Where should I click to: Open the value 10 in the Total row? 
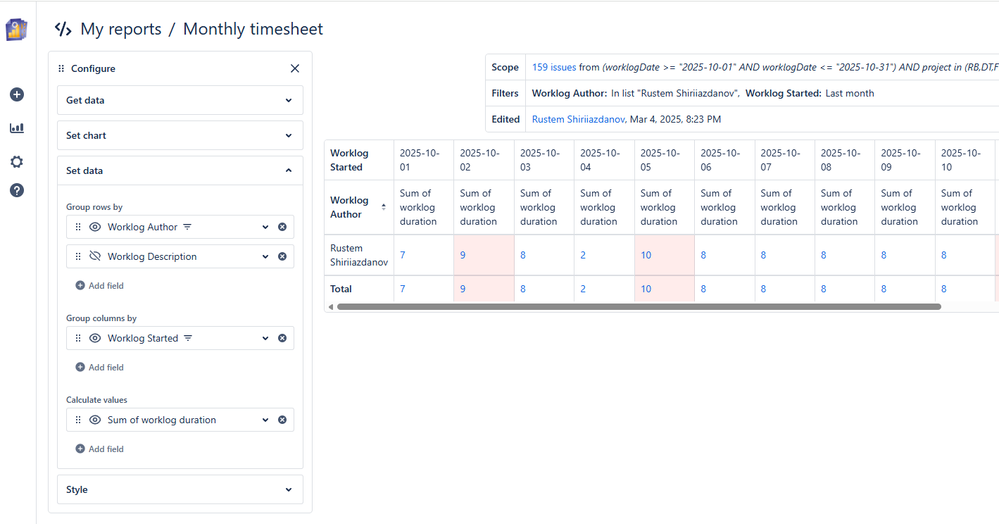(x=646, y=289)
